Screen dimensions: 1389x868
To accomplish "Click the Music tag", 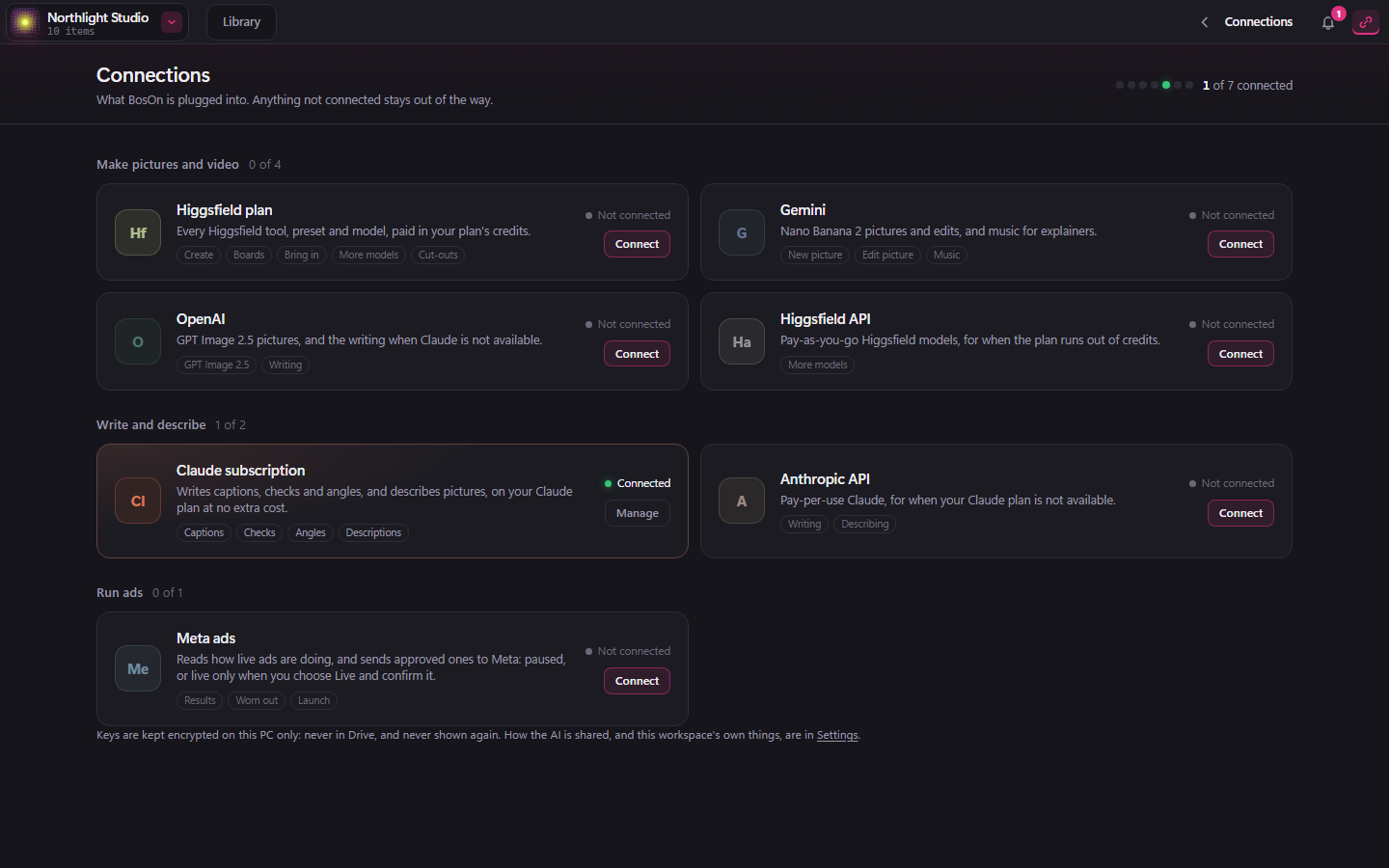I will 946,255.
